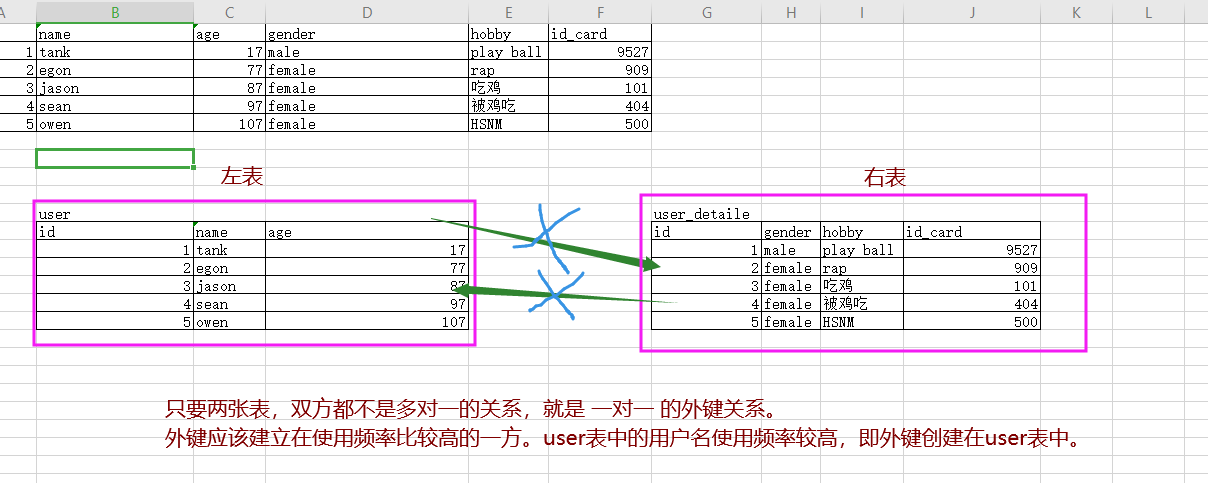The width and height of the screenshot is (1208, 483).
Task: Click '吃鸡' cell in column E
Action: tap(508, 88)
